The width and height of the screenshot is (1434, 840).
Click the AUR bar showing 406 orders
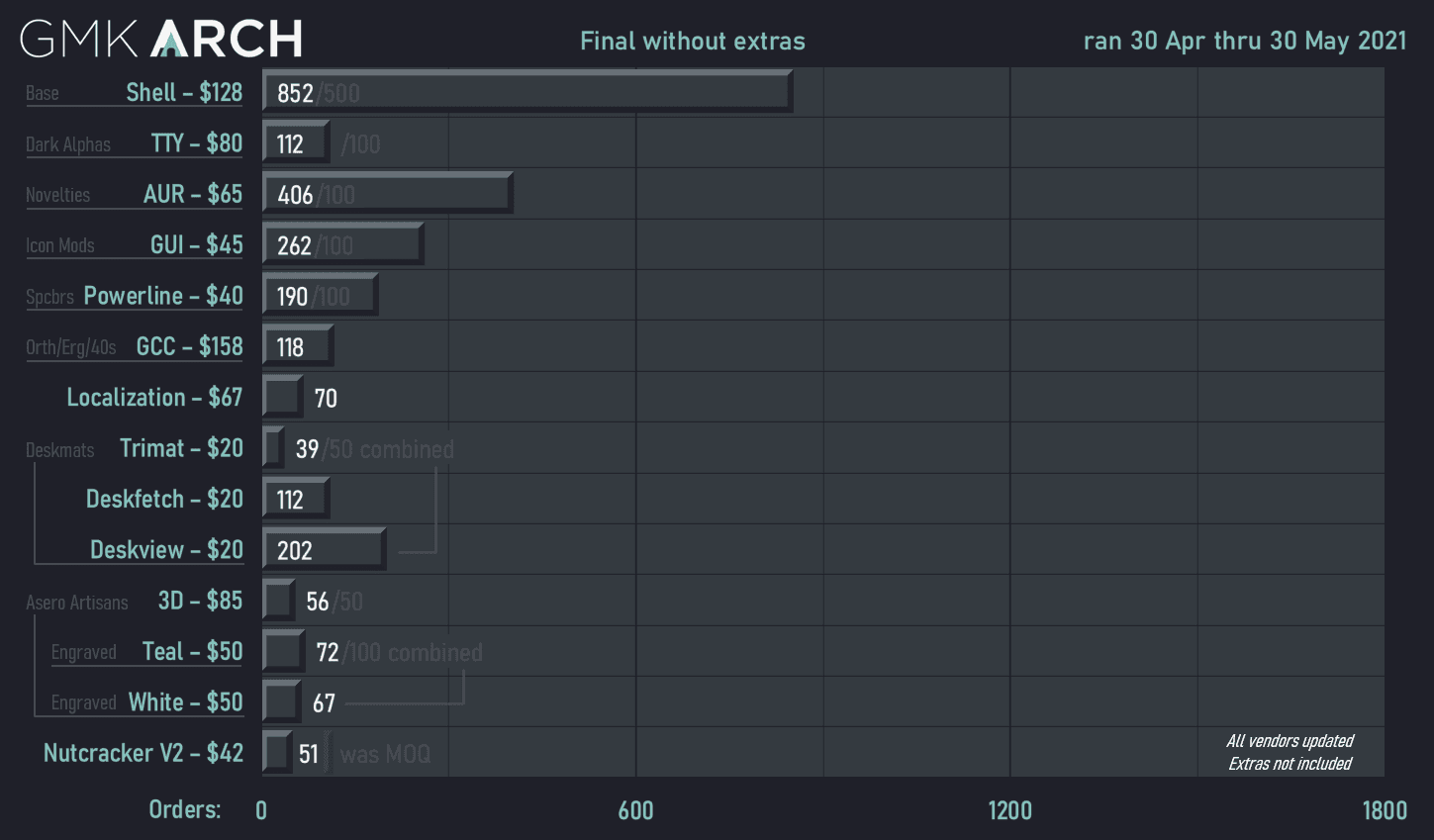(x=387, y=194)
